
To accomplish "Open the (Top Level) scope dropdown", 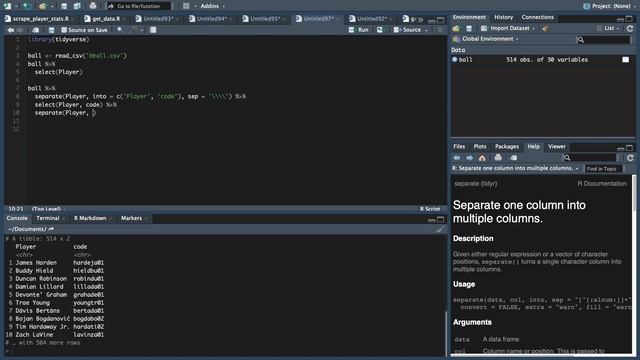I will click(x=48, y=209).
